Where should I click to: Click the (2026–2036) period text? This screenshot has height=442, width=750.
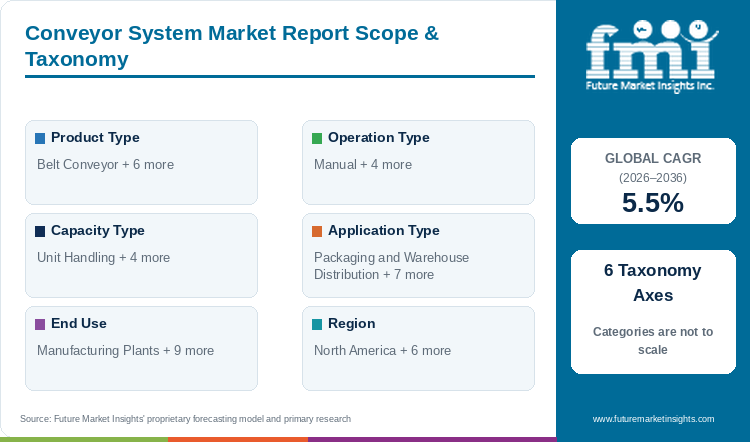click(653, 178)
